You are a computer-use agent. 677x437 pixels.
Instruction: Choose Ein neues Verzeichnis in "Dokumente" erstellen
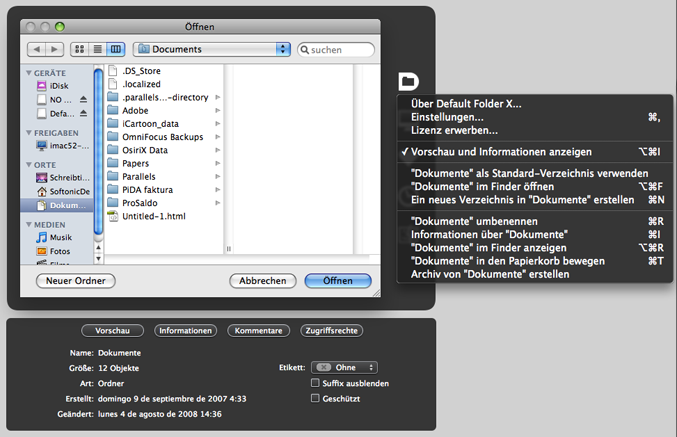[535, 200]
